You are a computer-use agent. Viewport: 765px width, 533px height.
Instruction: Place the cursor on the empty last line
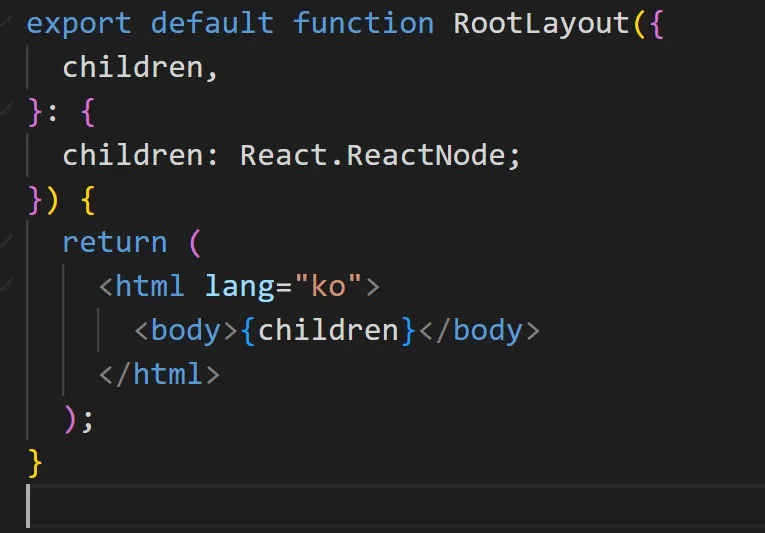395,506
